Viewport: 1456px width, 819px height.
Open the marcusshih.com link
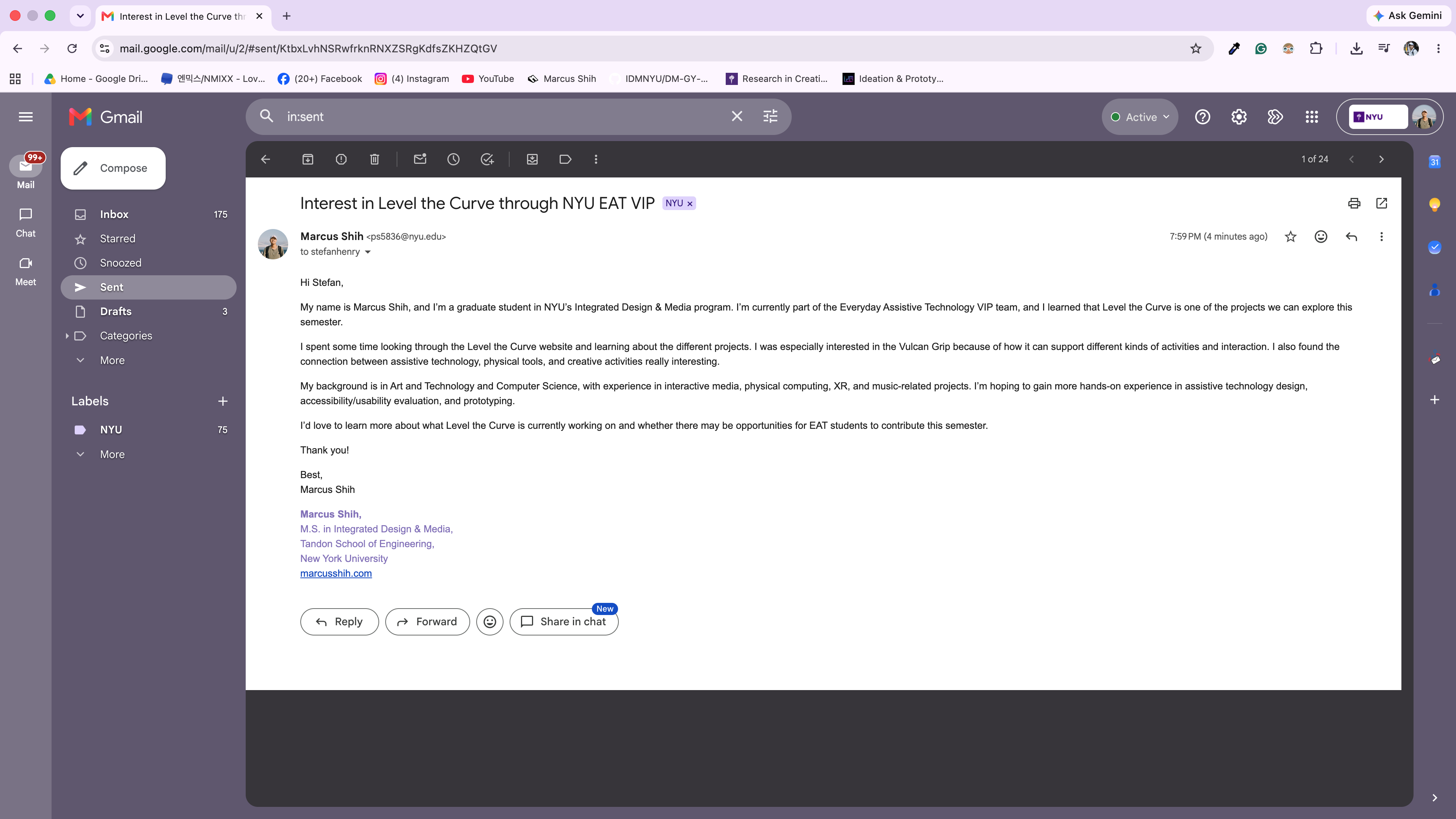point(336,573)
